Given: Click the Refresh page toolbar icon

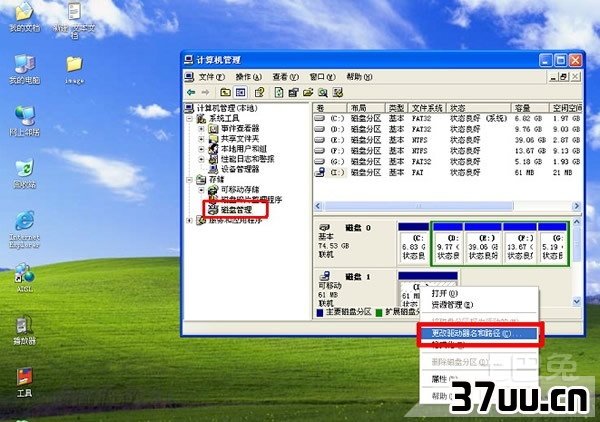Looking at the screenshot, I should pyautogui.click(x=279, y=92).
